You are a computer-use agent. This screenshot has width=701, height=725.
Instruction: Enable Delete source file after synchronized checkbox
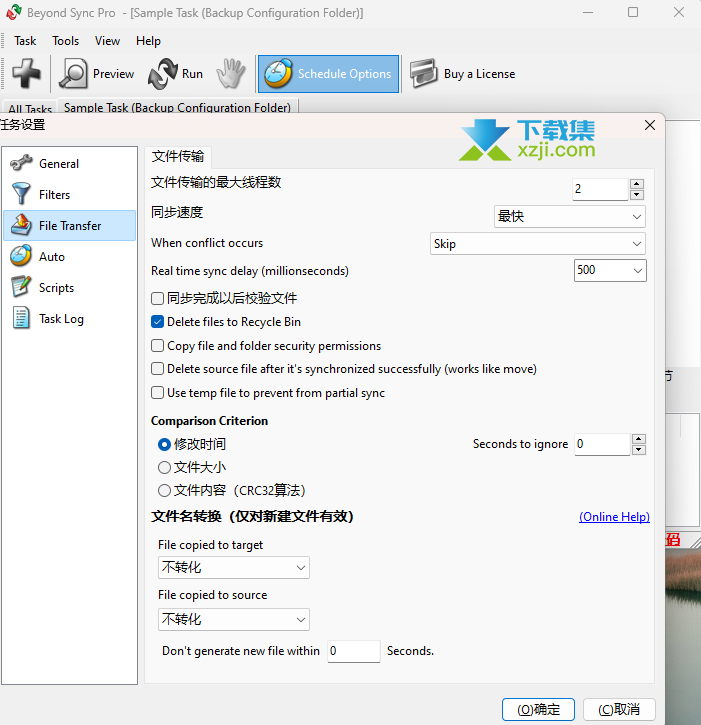point(157,369)
